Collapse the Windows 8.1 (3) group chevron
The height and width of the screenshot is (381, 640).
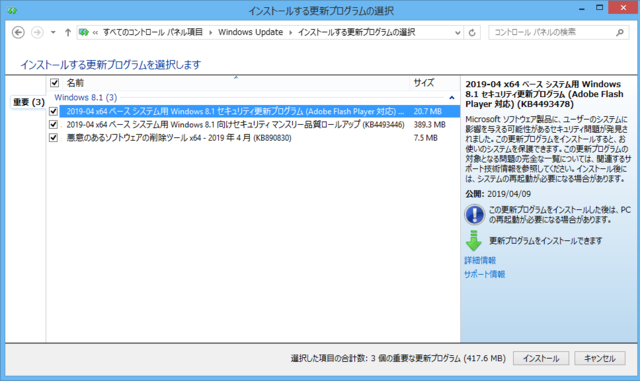451,98
